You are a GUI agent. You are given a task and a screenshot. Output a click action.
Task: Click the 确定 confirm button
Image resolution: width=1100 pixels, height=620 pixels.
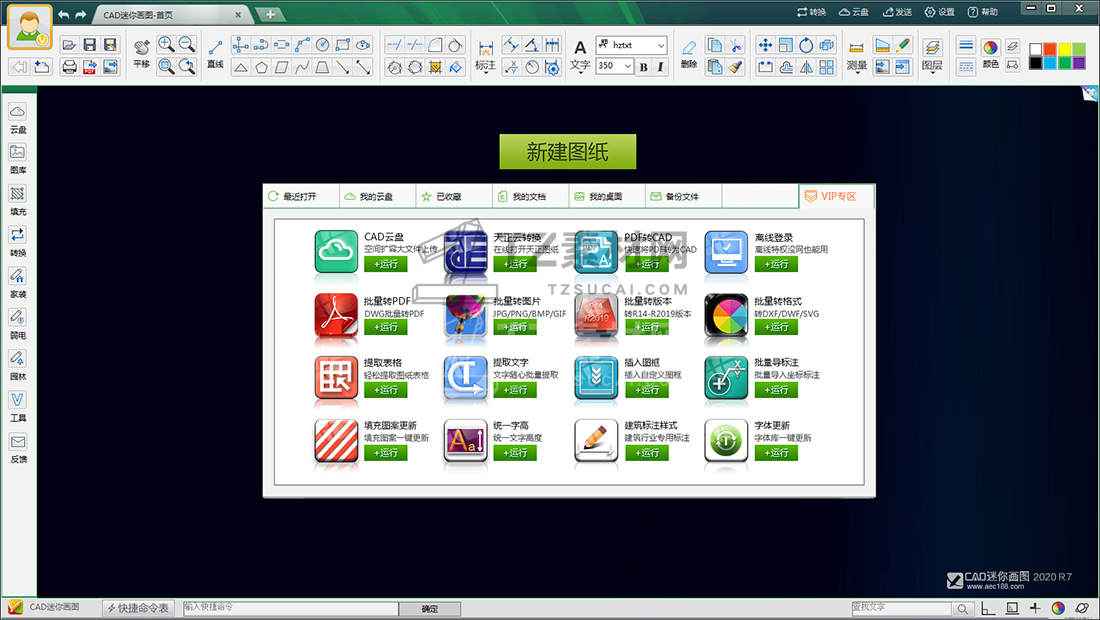(x=430, y=609)
